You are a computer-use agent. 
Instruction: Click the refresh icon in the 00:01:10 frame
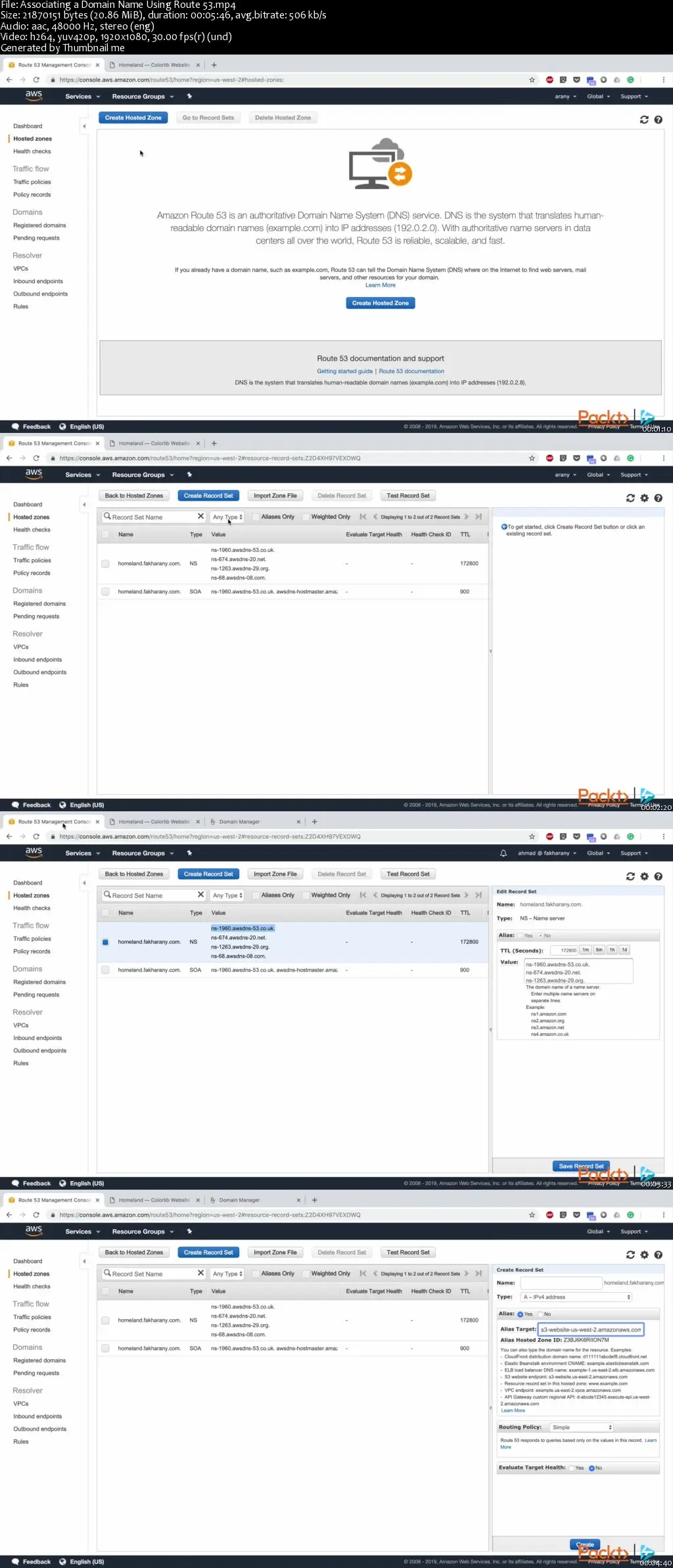[x=644, y=120]
